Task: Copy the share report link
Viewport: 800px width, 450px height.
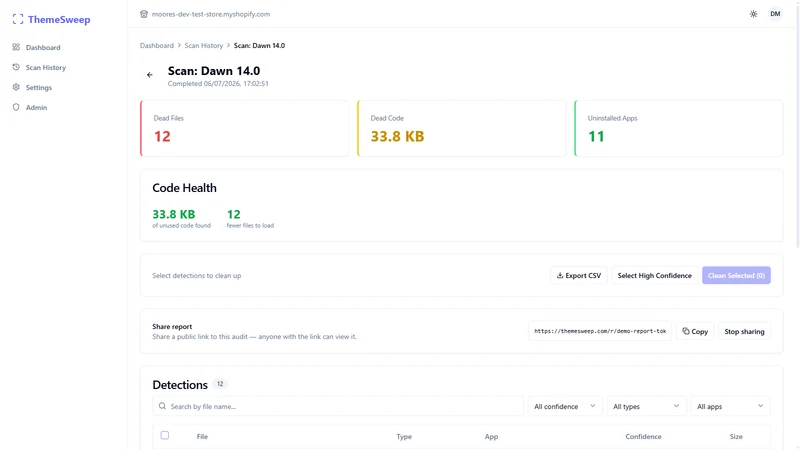Action: (x=695, y=331)
